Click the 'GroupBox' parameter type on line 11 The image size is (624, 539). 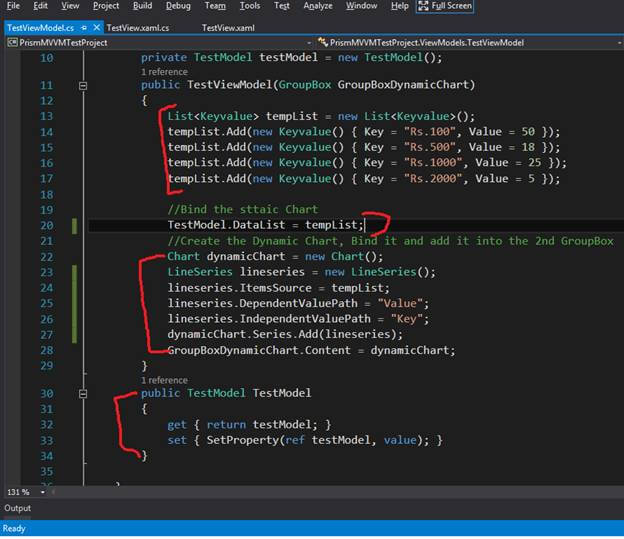coord(305,85)
